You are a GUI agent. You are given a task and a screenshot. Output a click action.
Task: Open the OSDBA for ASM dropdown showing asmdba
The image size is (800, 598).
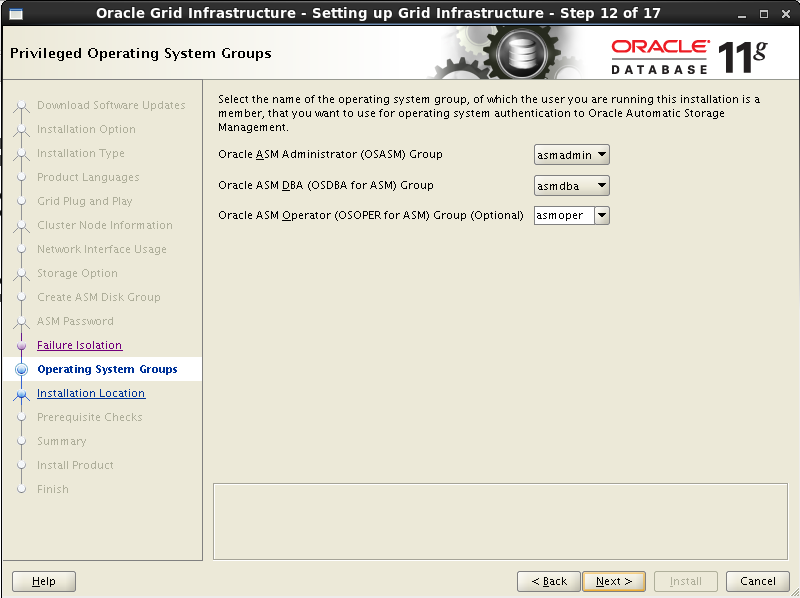[x=571, y=186]
